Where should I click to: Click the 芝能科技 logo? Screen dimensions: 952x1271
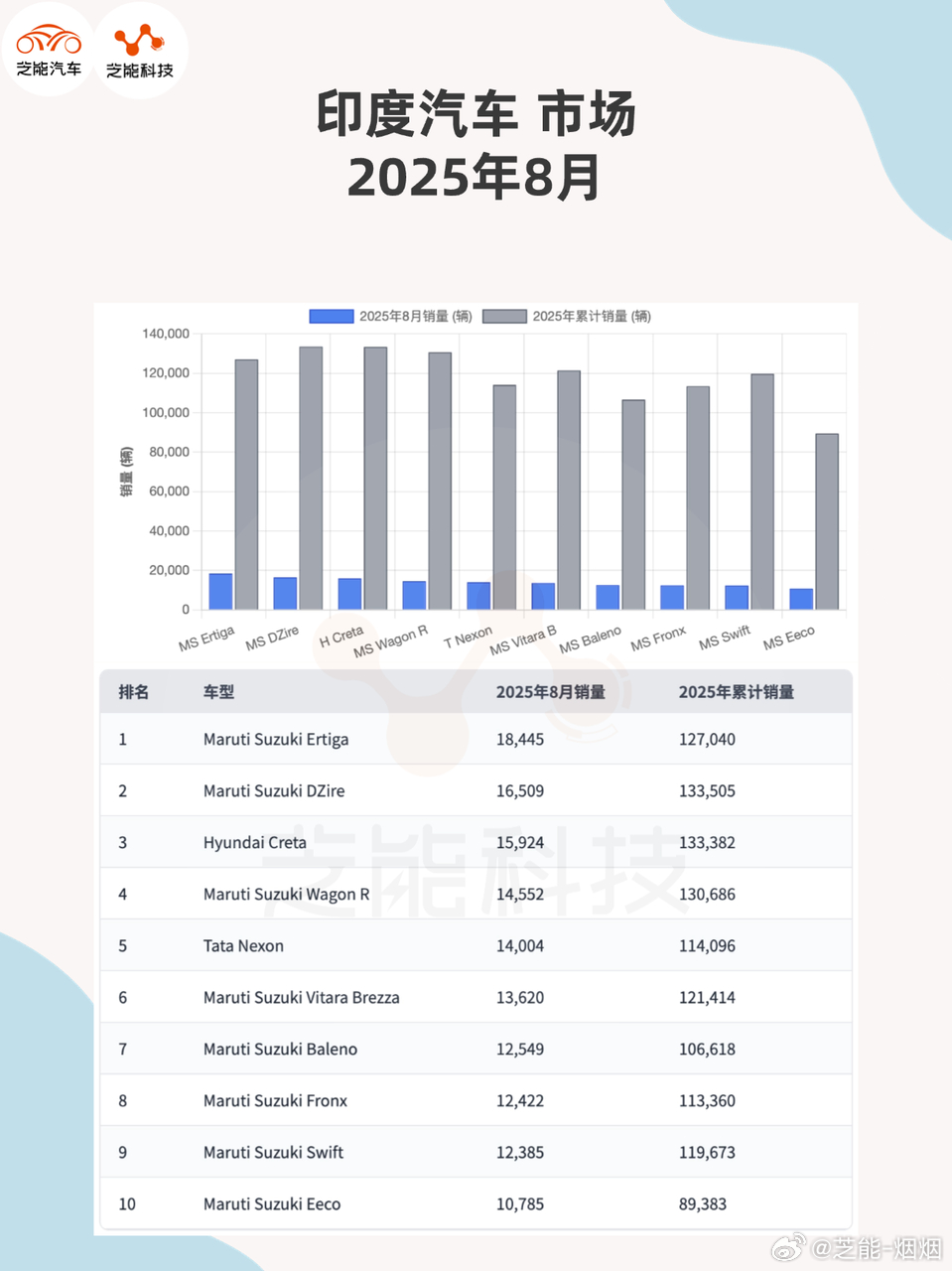click(140, 50)
